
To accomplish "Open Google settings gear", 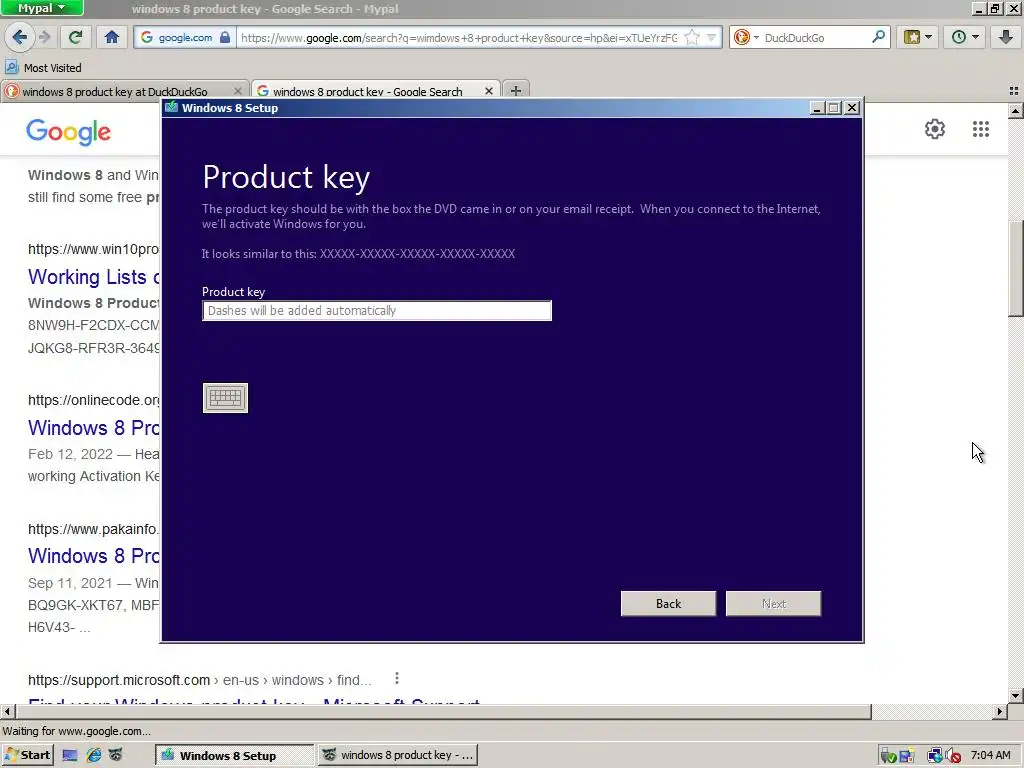I will pos(935,129).
